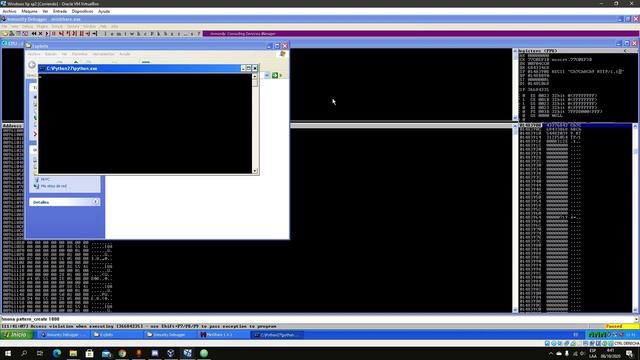Expand the Detalles panel in Exploits window

[x=95, y=202]
